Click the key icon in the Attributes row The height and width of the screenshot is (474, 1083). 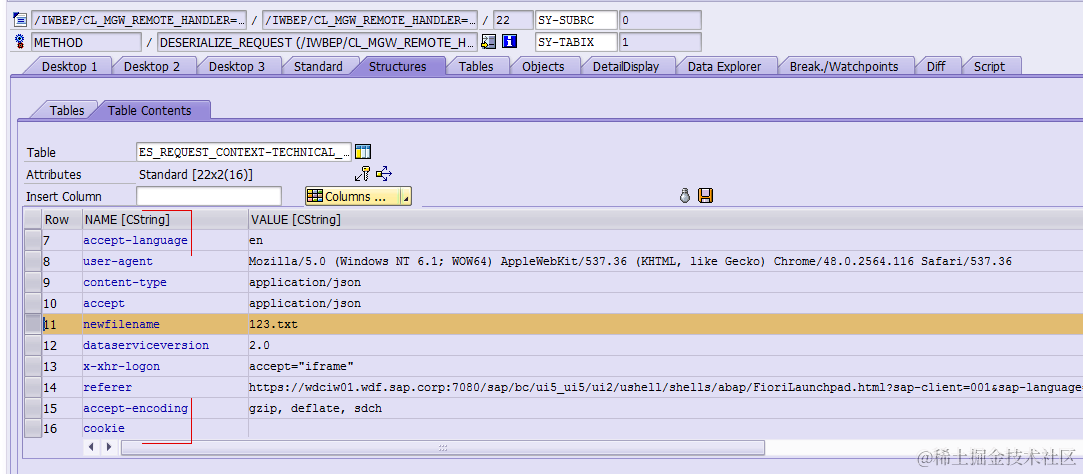tap(362, 174)
